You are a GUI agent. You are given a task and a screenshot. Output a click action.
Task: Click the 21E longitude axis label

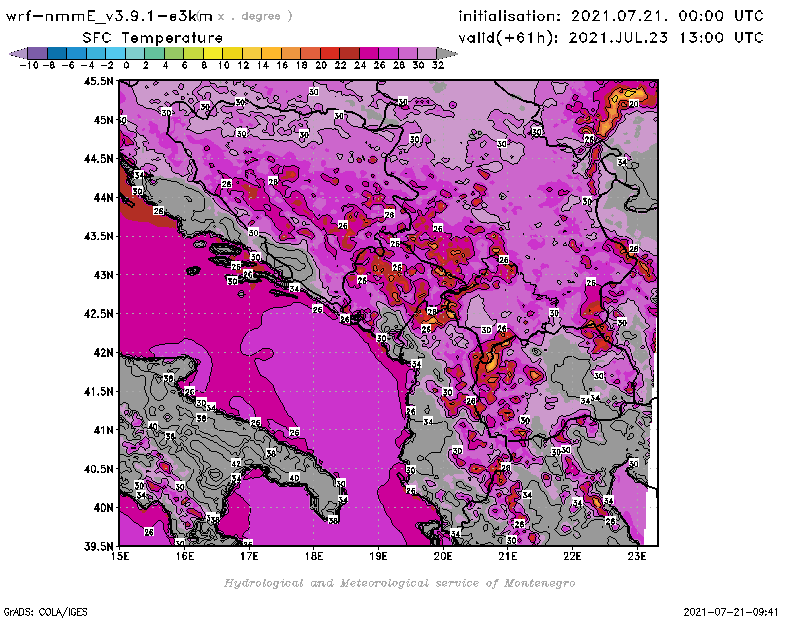click(507, 556)
